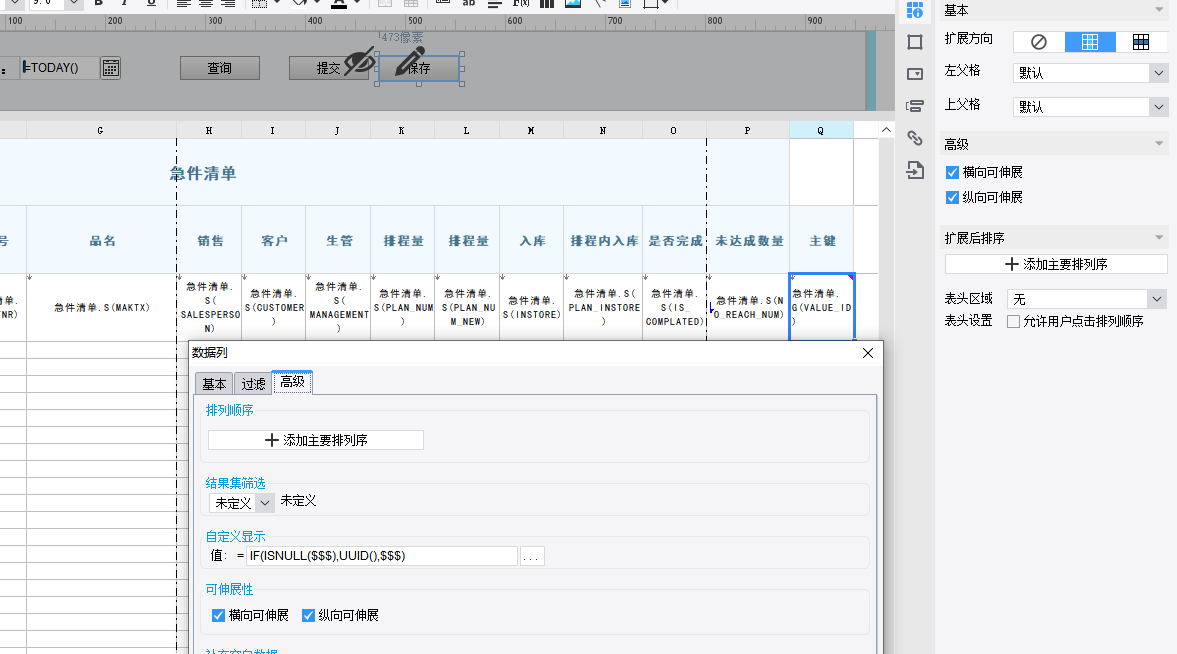Click the 自定义显示 formula value field
1177x654 pixels.
click(383, 556)
